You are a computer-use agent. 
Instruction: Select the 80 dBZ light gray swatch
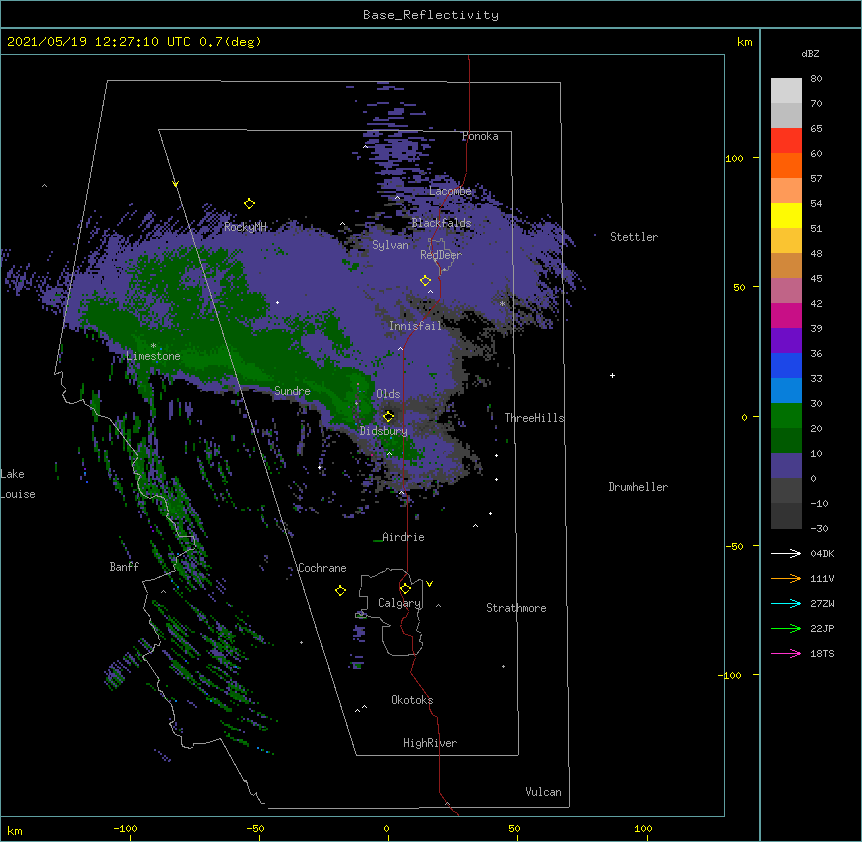[x=786, y=91]
